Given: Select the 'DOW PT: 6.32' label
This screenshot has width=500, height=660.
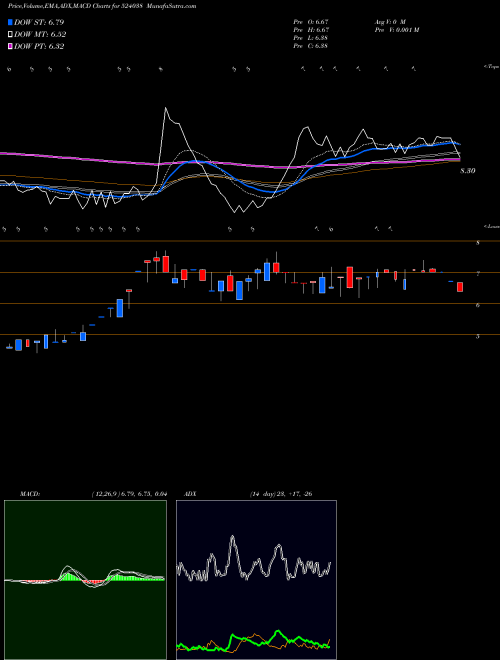Looking at the screenshot, I should coord(39,47).
